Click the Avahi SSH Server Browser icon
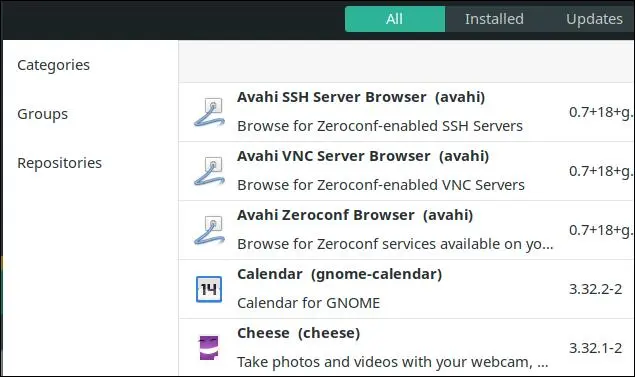This screenshot has width=635, height=377. 209,112
